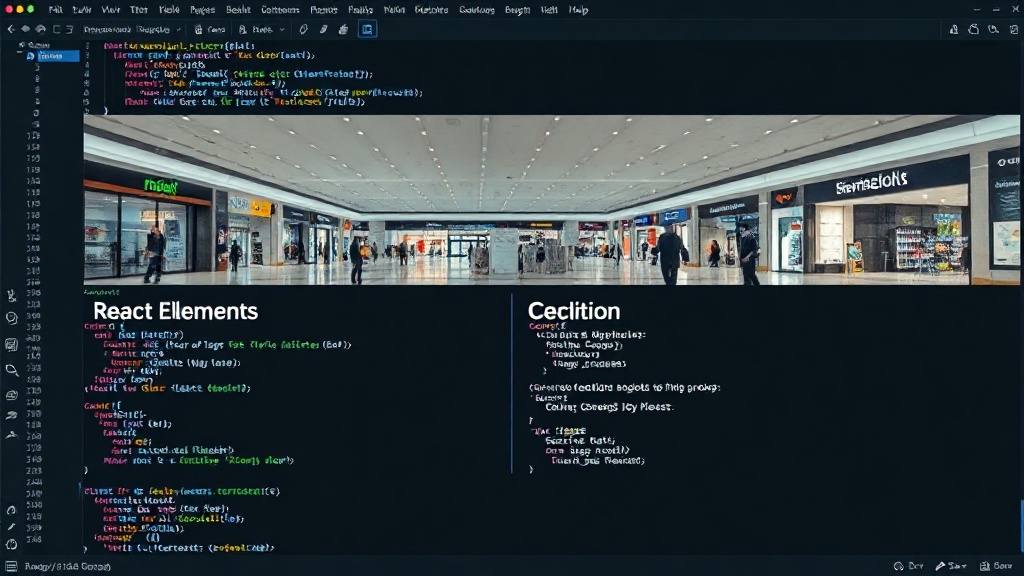
Task: Collapse the top tree node in file sidebar
Action: coord(22,45)
